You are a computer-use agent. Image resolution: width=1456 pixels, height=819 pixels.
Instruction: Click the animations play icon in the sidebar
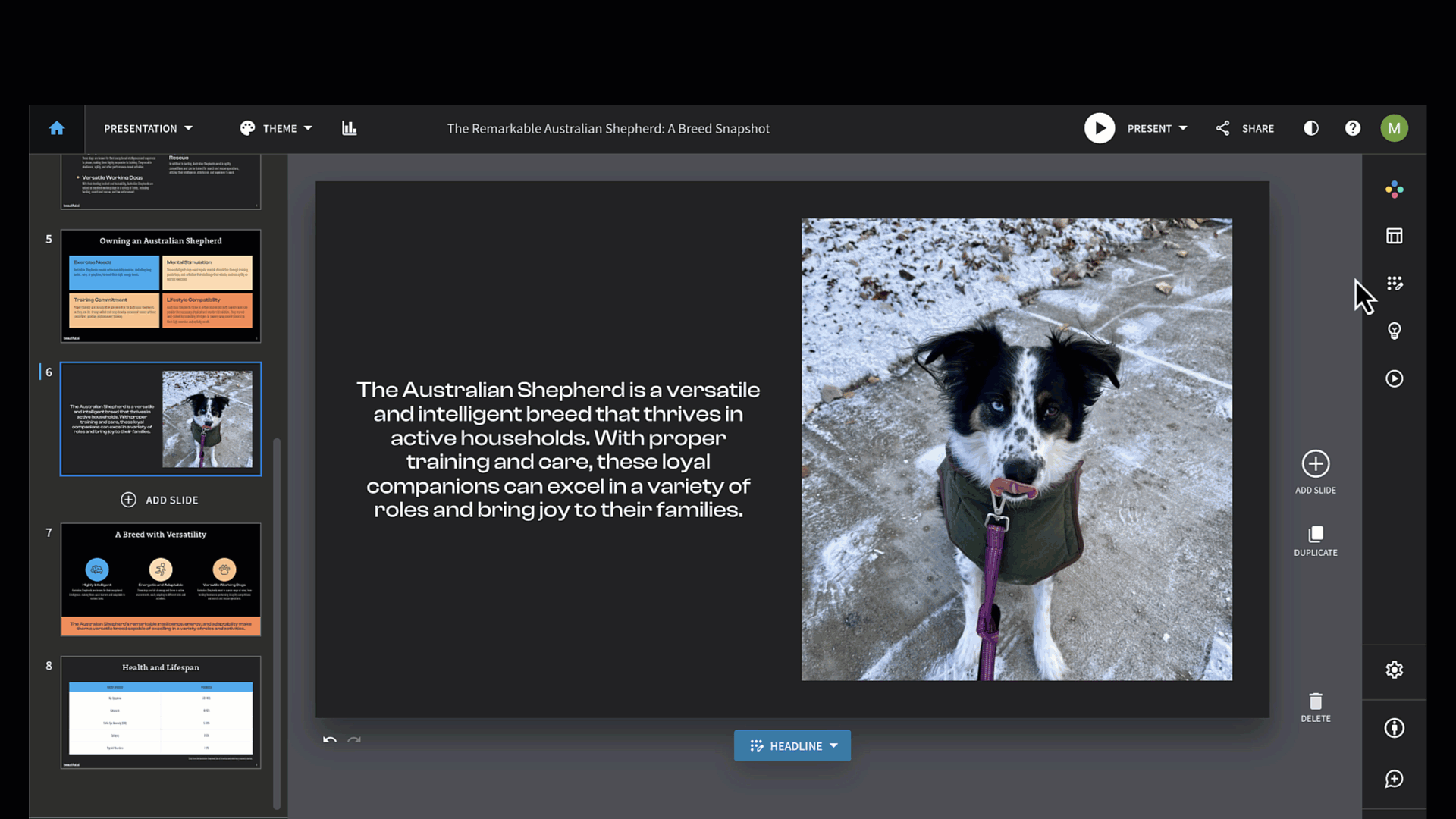pyautogui.click(x=1394, y=378)
